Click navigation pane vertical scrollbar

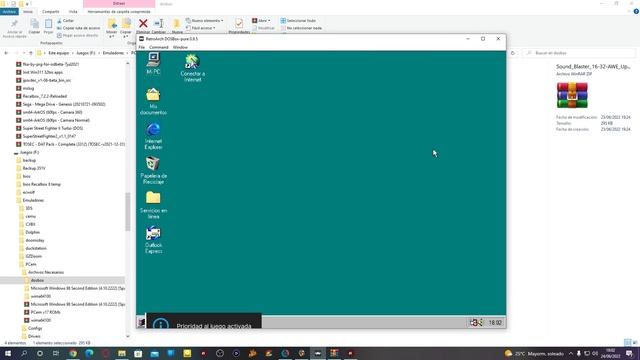pyautogui.click(x=128, y=211)
